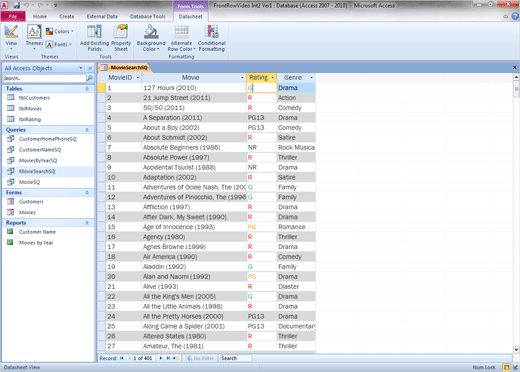Collapse the navigation pane shutter
This screenshot has height=372, width=520.
tap(90, 68)
